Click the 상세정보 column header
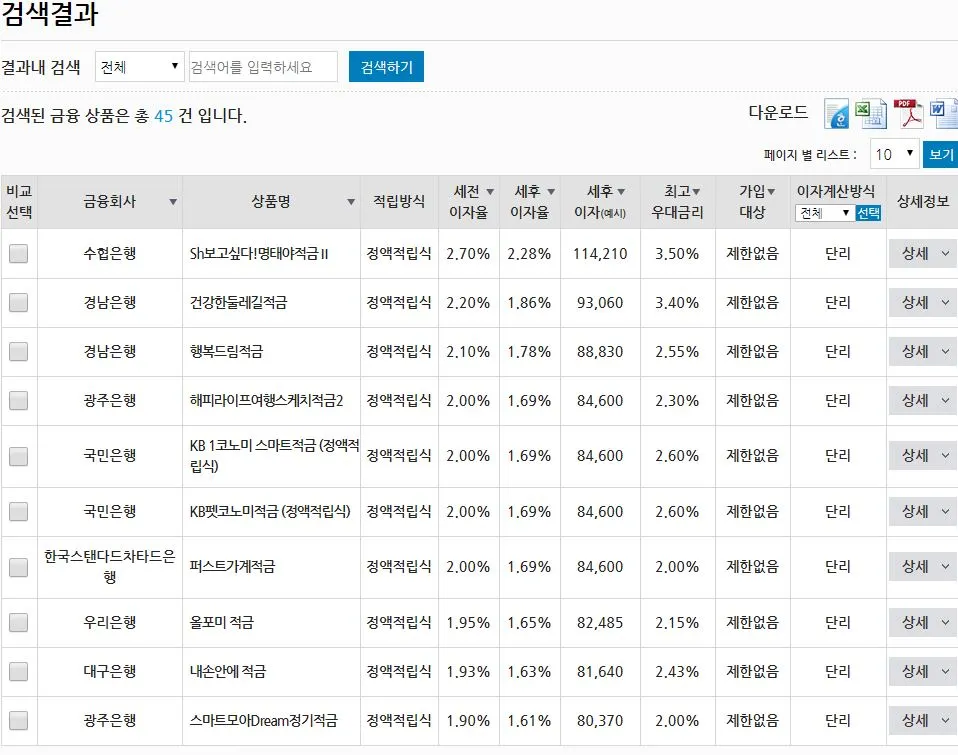Image resolution: width=958 pixels, height=755 pixels. click(x=923, y=202)
